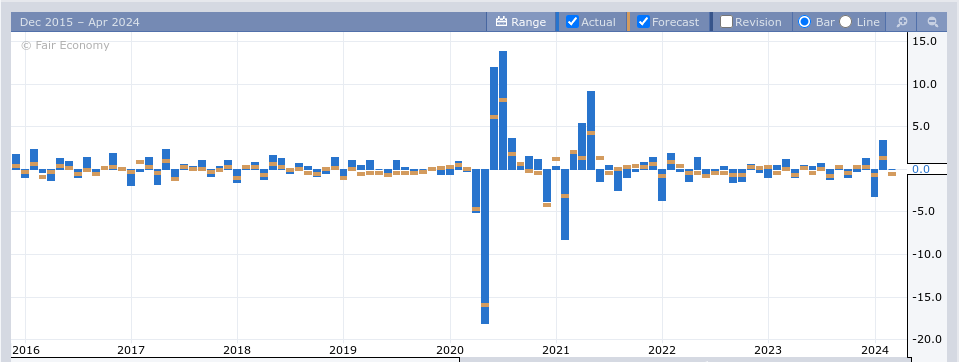Viewport: 959px width, 362px height.
Task: Enable the Revision checkbox
Action: 727,22
